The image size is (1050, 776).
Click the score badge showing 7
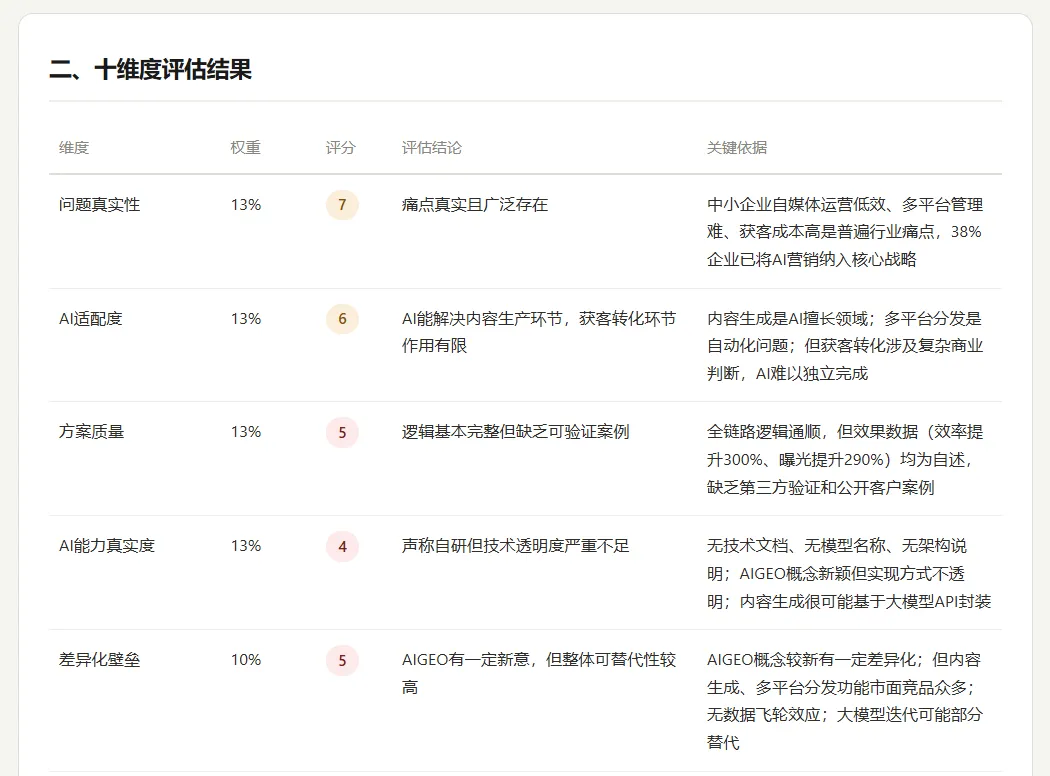pyautogui.click(x=342, y=205)
